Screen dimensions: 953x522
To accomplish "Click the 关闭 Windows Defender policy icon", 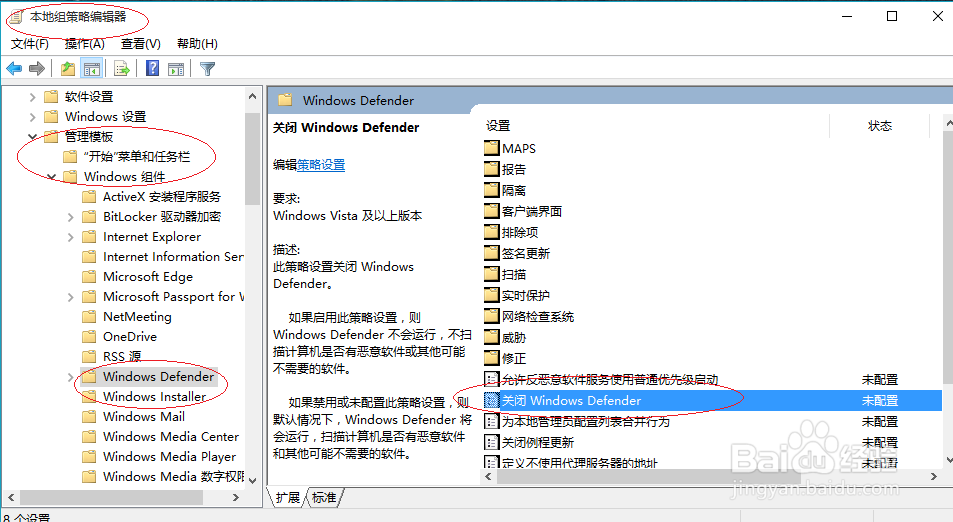I will [492, 400].
